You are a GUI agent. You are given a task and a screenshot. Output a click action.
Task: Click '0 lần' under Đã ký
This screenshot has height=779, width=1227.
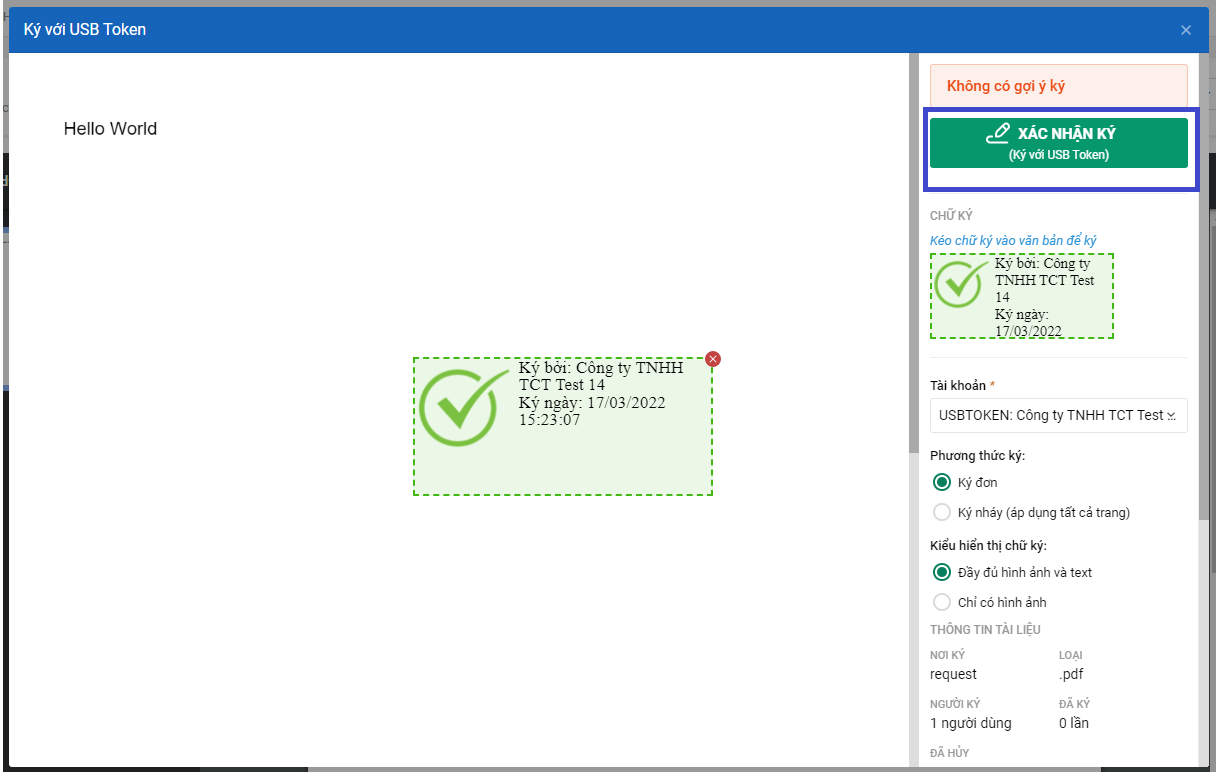pos(1074,723)
